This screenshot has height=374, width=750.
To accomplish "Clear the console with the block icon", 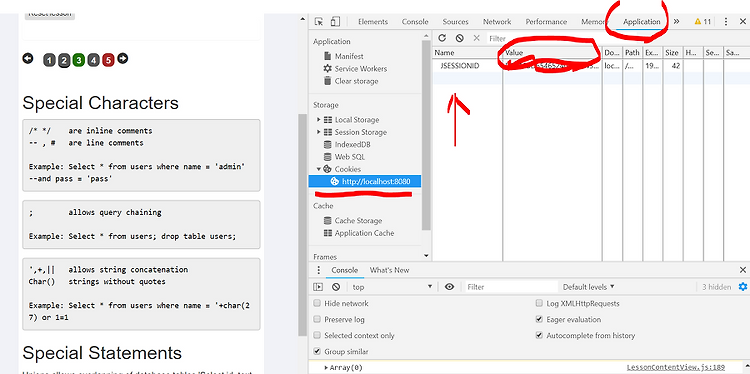I will (x=336, y=287).
